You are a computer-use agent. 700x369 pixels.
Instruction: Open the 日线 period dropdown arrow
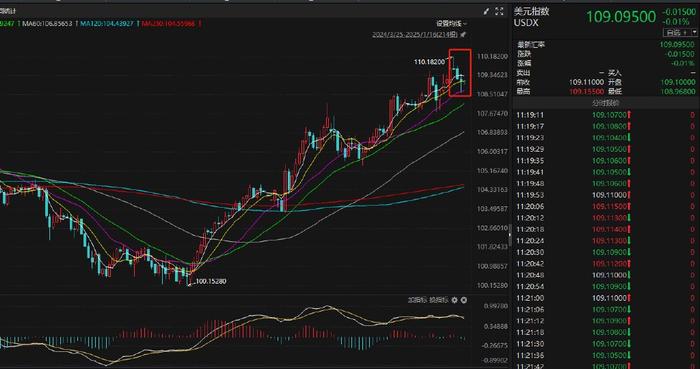[x=695, y=33]
